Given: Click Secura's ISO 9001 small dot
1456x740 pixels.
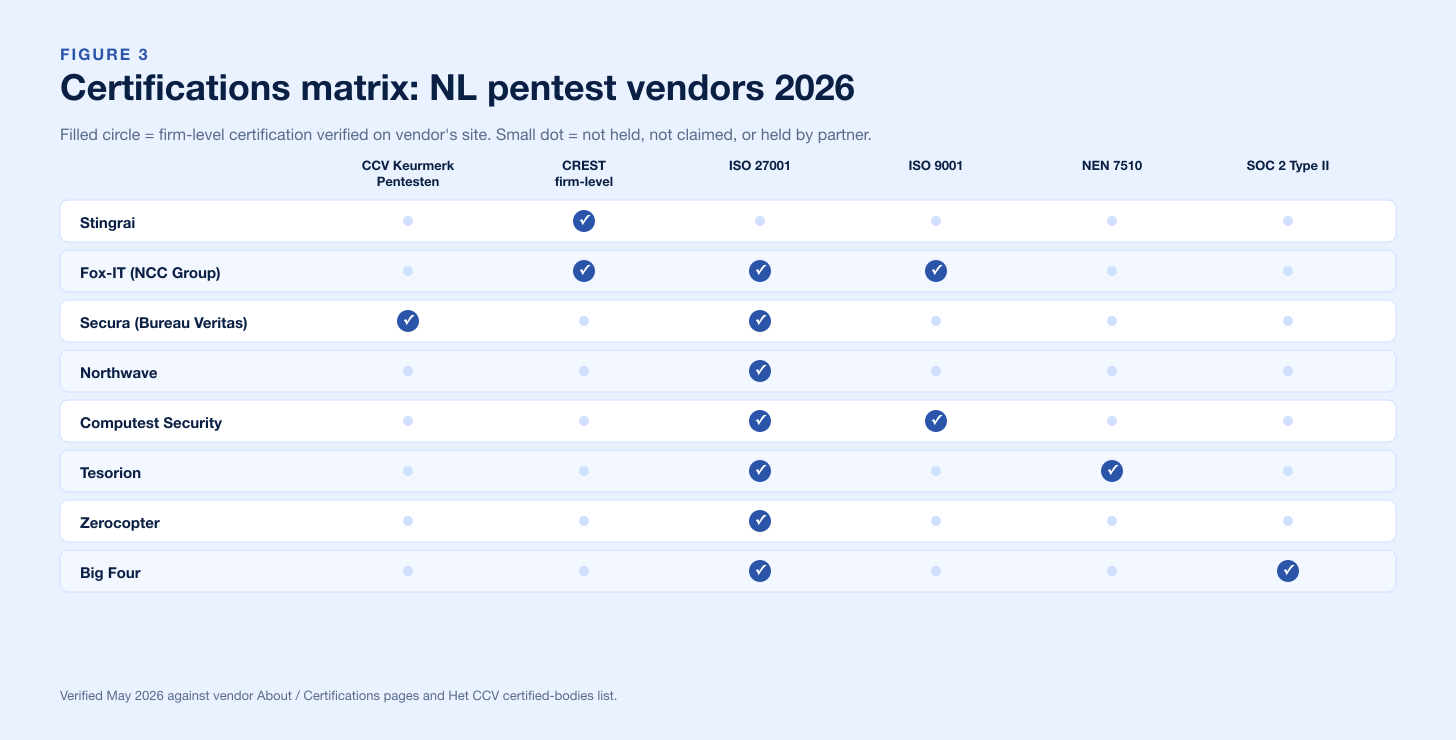Looking at the screenshot, I should point(936,321).
